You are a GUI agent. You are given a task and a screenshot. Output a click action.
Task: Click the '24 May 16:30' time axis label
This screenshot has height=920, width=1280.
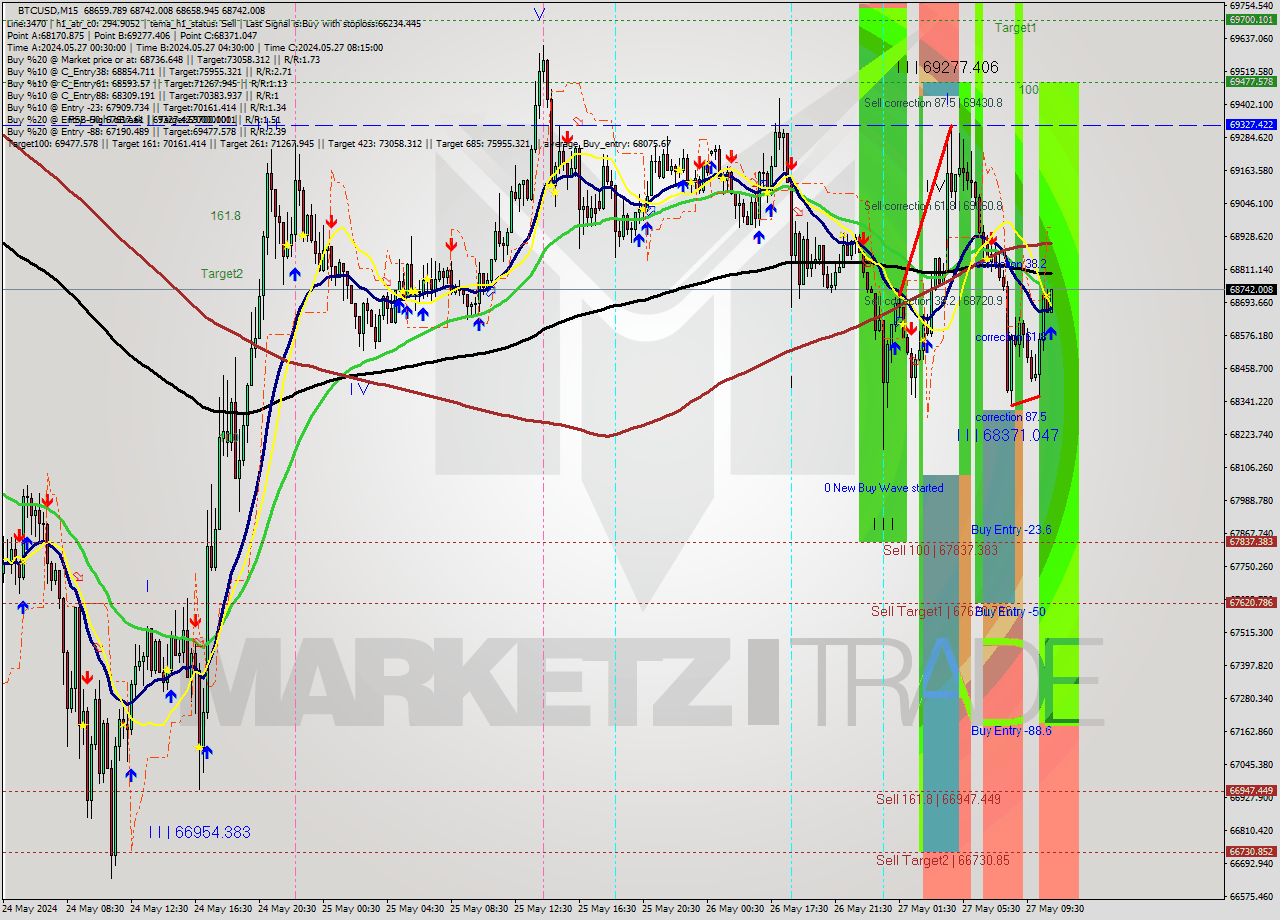tap(225, 909)
